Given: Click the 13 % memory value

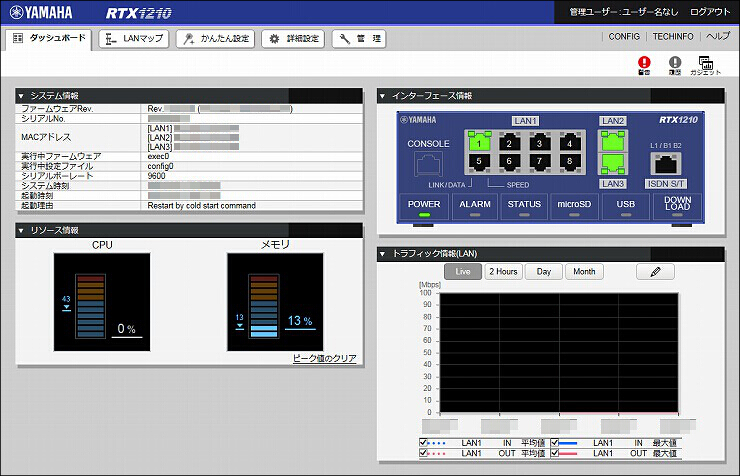Looking at the screenshot, I should 300,321.
